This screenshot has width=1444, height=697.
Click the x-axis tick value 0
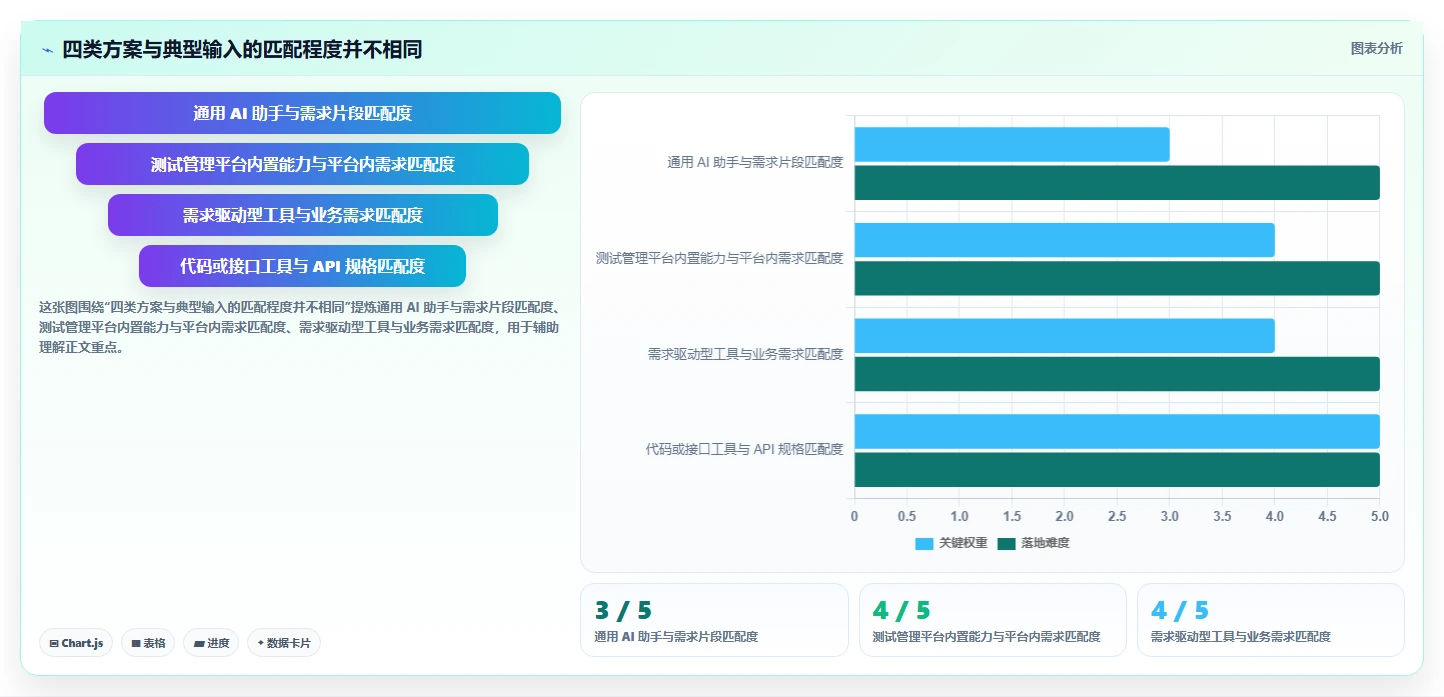click(x=854, y=516)
